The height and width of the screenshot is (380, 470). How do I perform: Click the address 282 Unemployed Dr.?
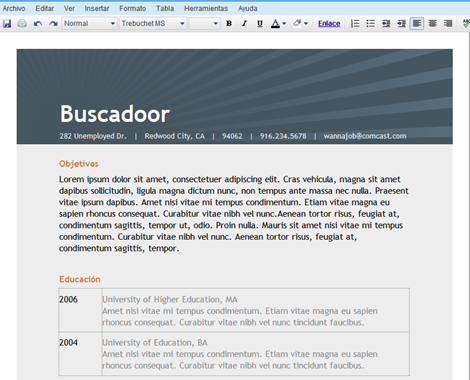point(93,136)
